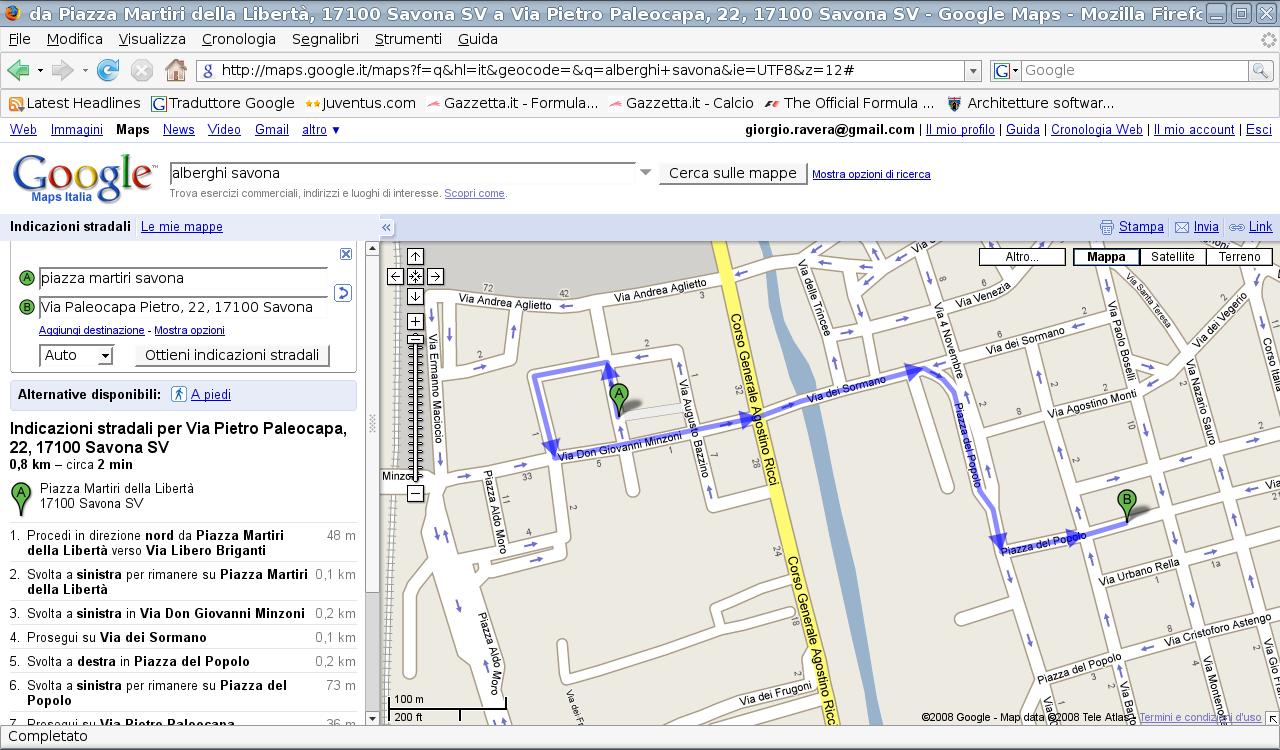Click the swap start and destination icon
1280x750 pixels.
click(x=342, y=293)
